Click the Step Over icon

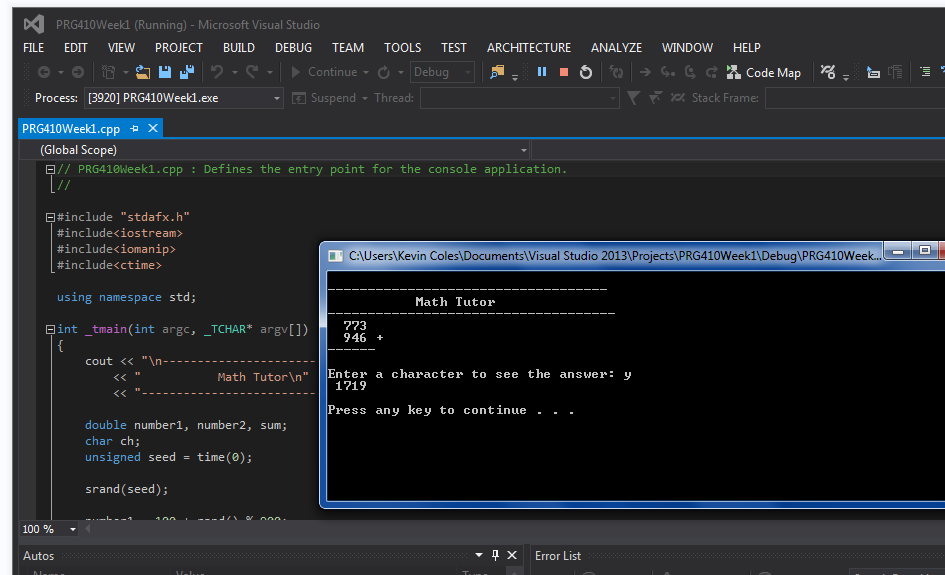tap(690, 72)
